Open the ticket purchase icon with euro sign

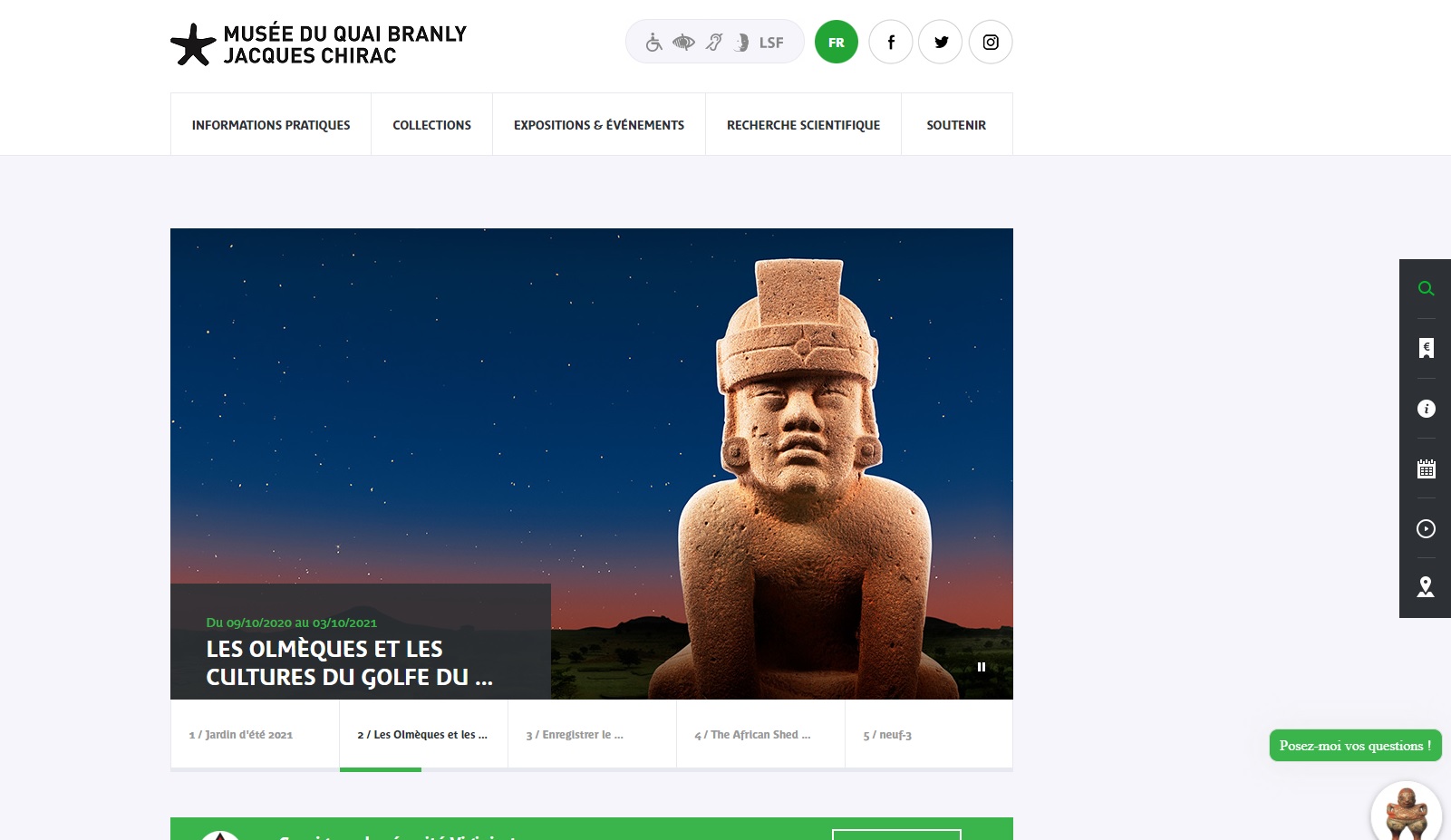[1426, 348]
